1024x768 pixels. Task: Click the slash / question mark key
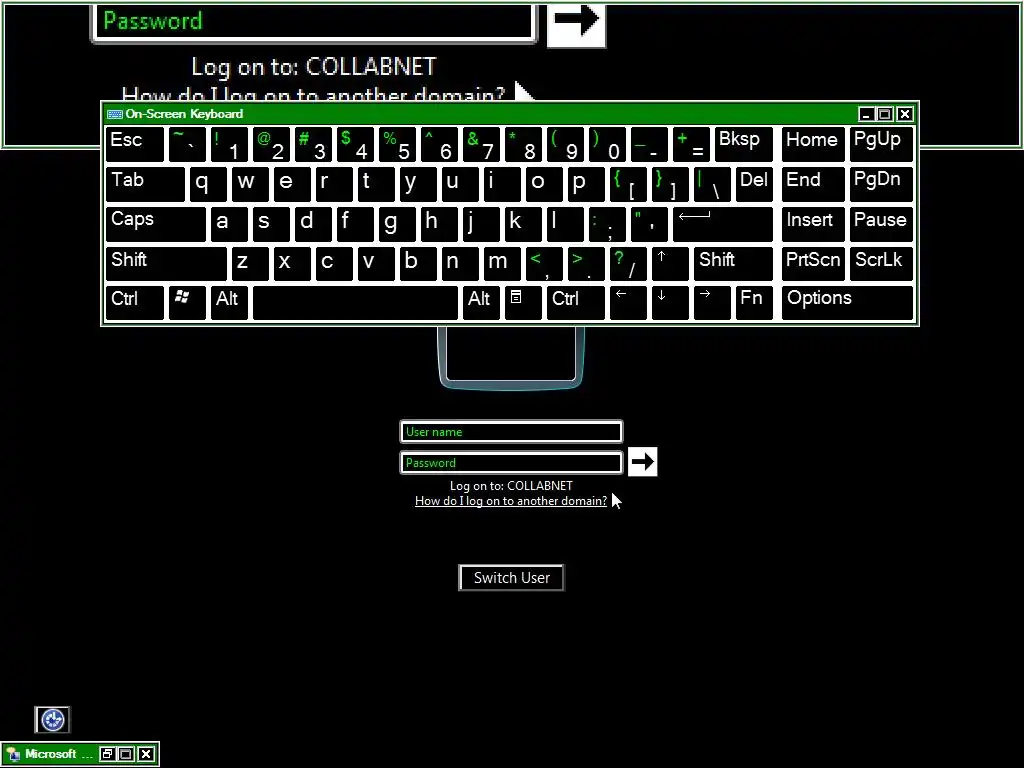[x=628, y=264]
